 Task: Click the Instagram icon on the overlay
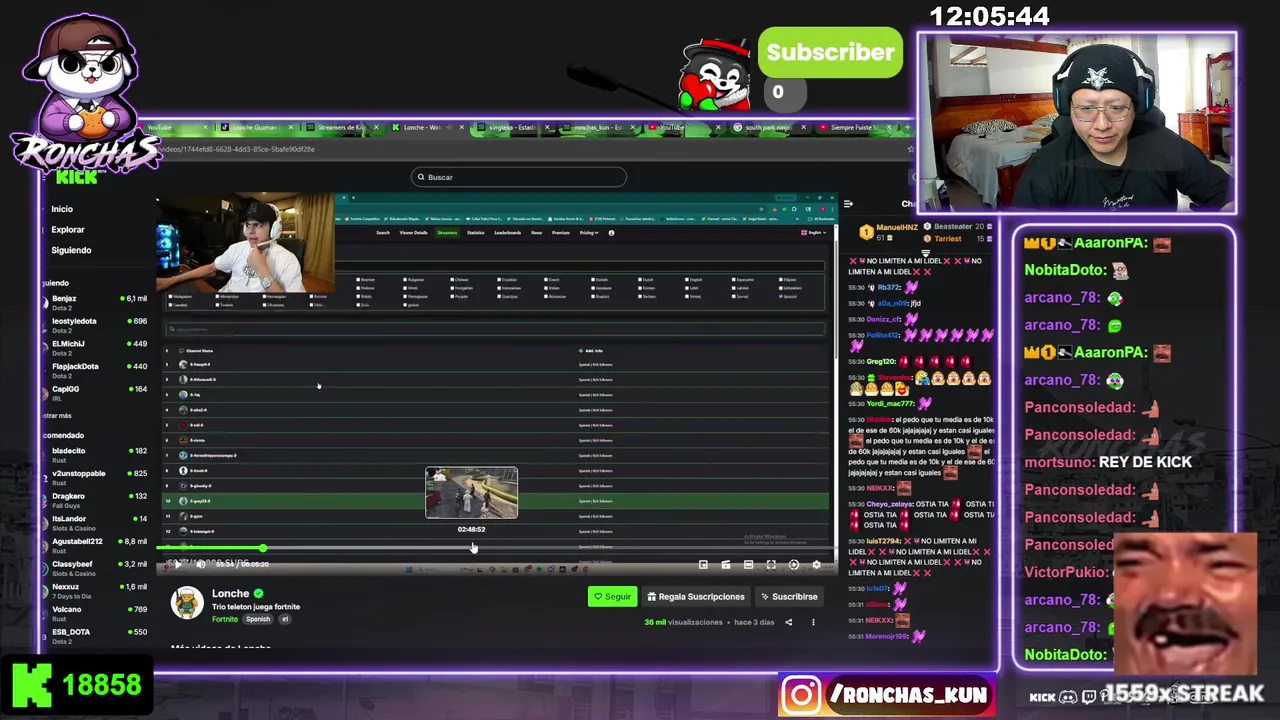(801, 695)
